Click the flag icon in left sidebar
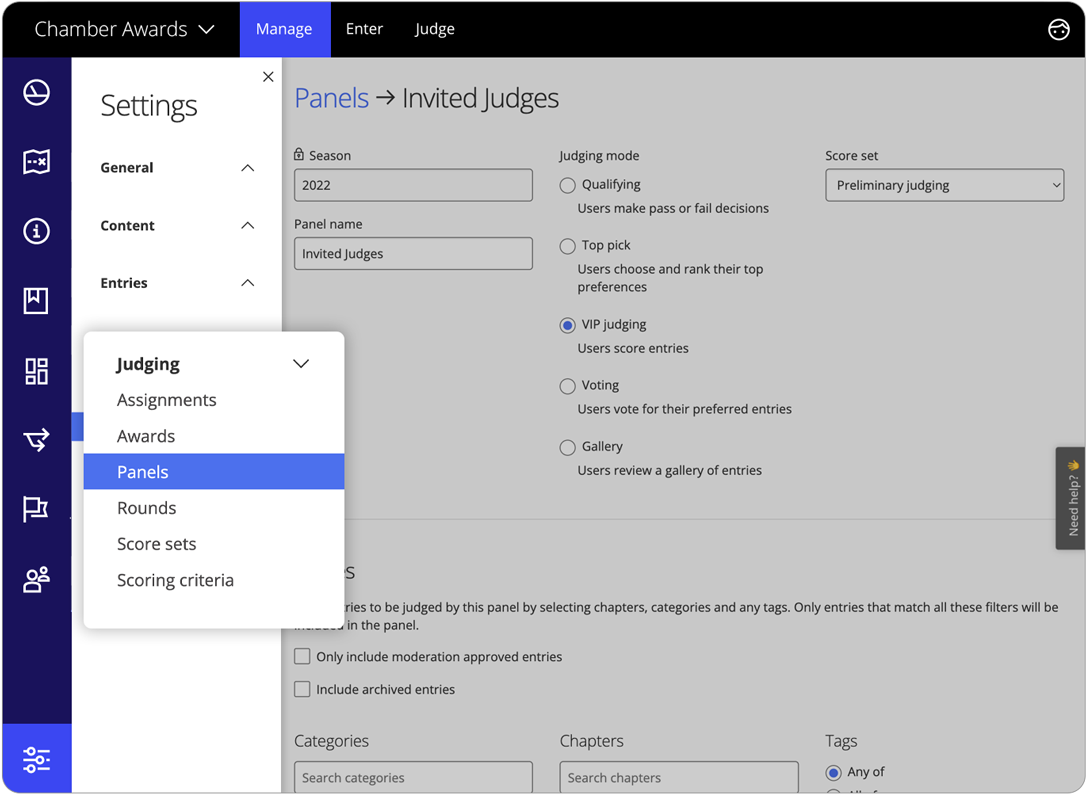This screenshot has height=797, width=1086. [x=36, y=509]
